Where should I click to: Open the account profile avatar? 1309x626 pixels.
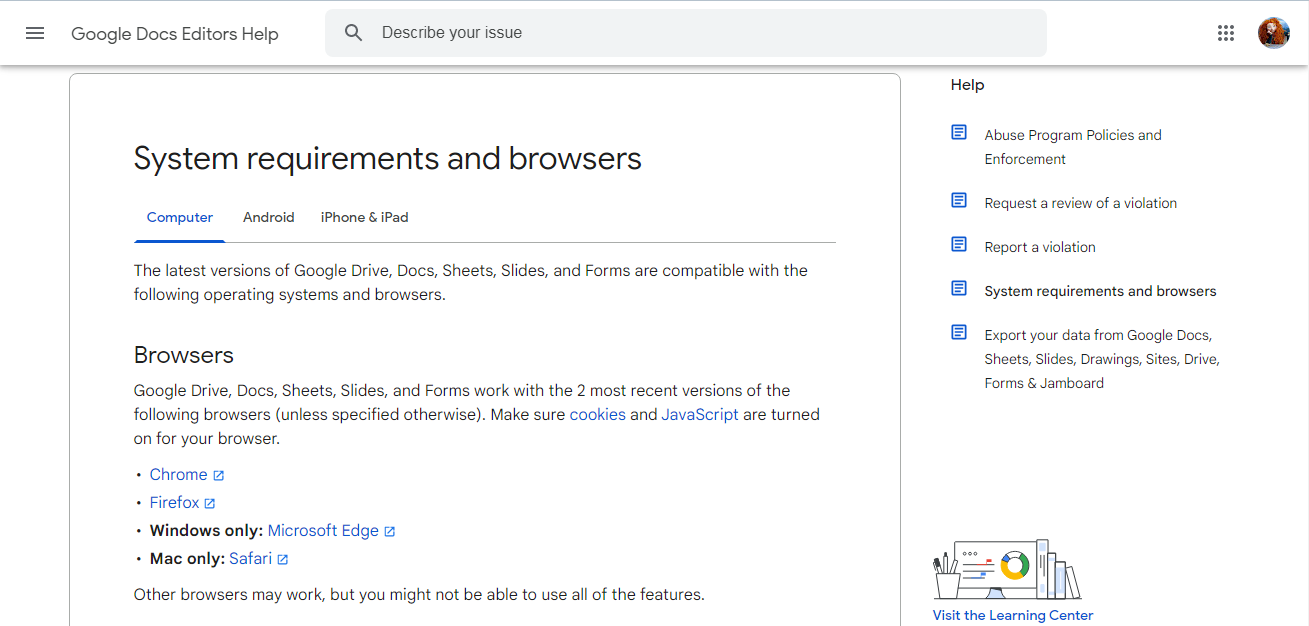tap(1274, 33)
